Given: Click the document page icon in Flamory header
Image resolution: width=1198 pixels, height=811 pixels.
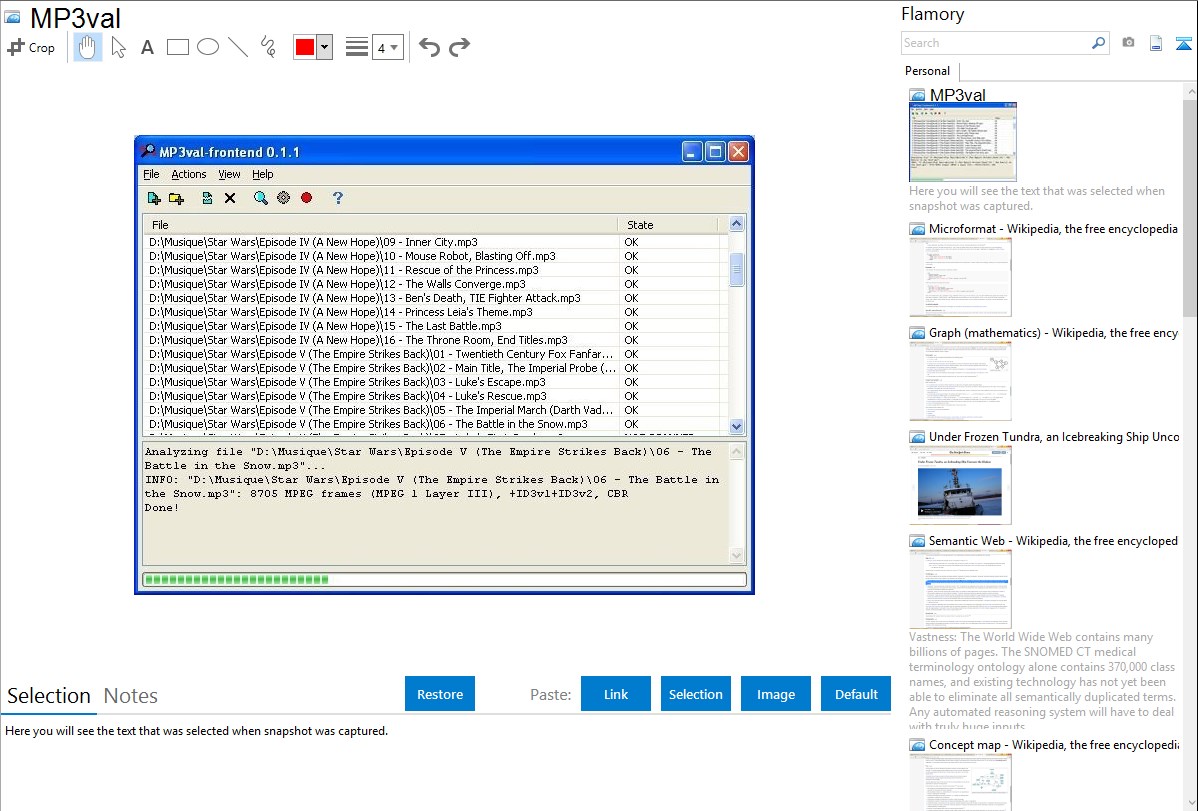Looking at the screenshot, I should [x=1156, y=43].
